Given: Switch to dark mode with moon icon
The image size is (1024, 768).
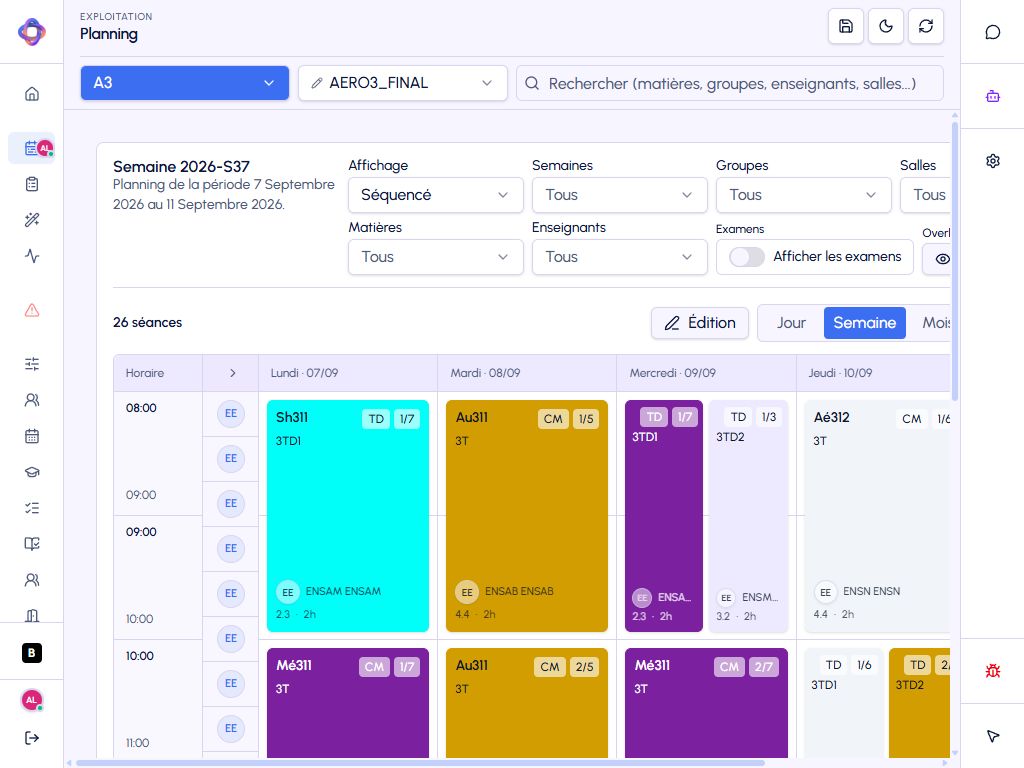Looking at the screenshot, I should (886, 26).
